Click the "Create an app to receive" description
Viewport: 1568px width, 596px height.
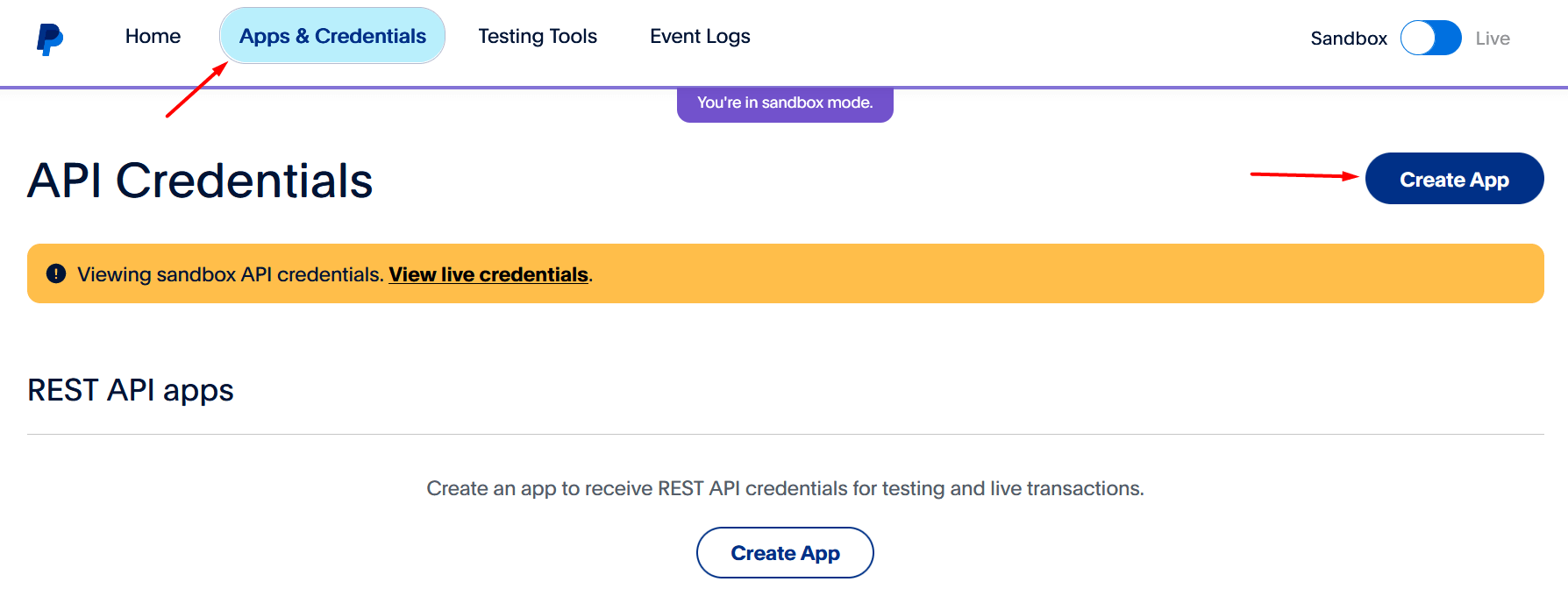(785, 488)
